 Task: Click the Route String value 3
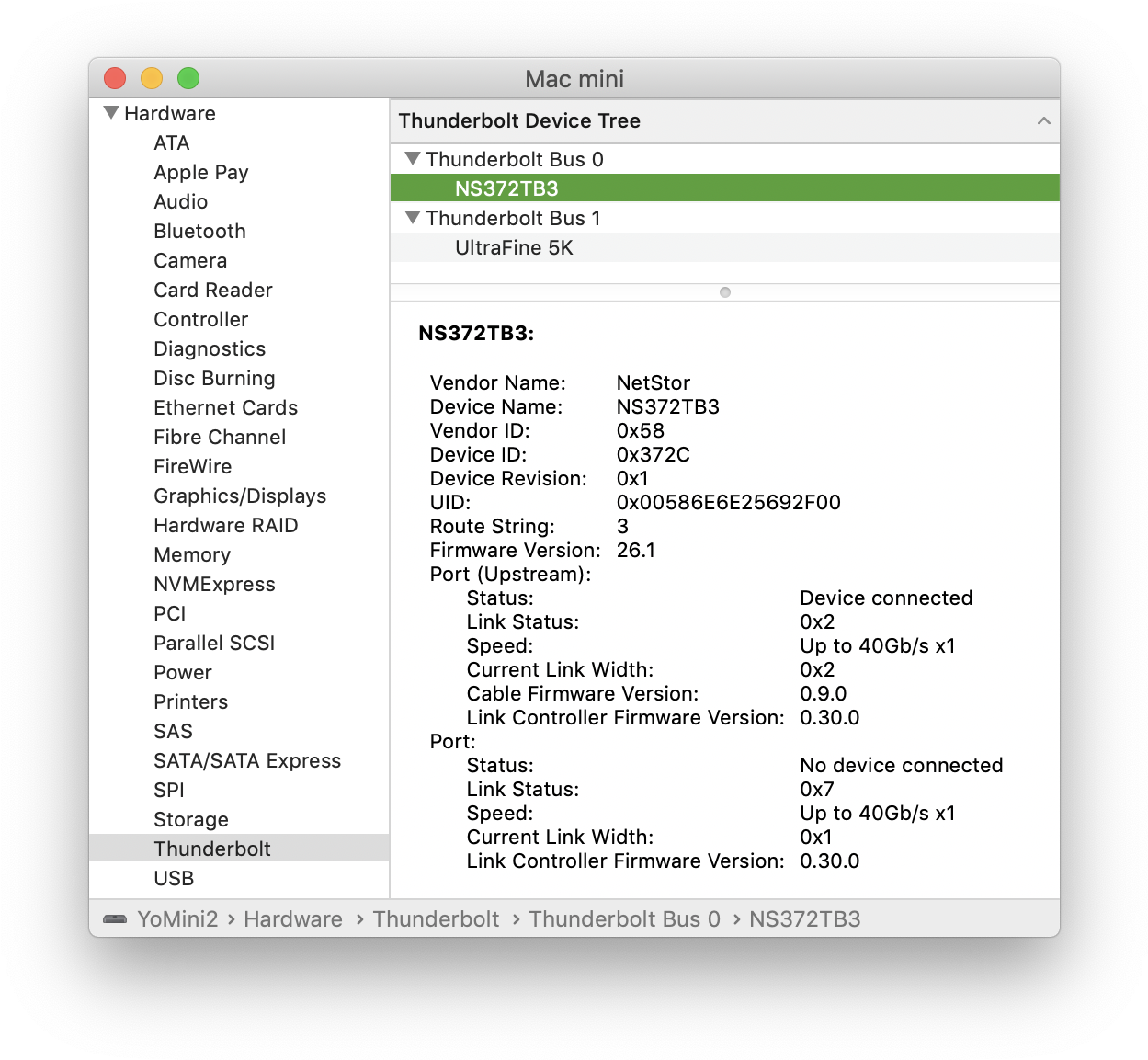623,526
